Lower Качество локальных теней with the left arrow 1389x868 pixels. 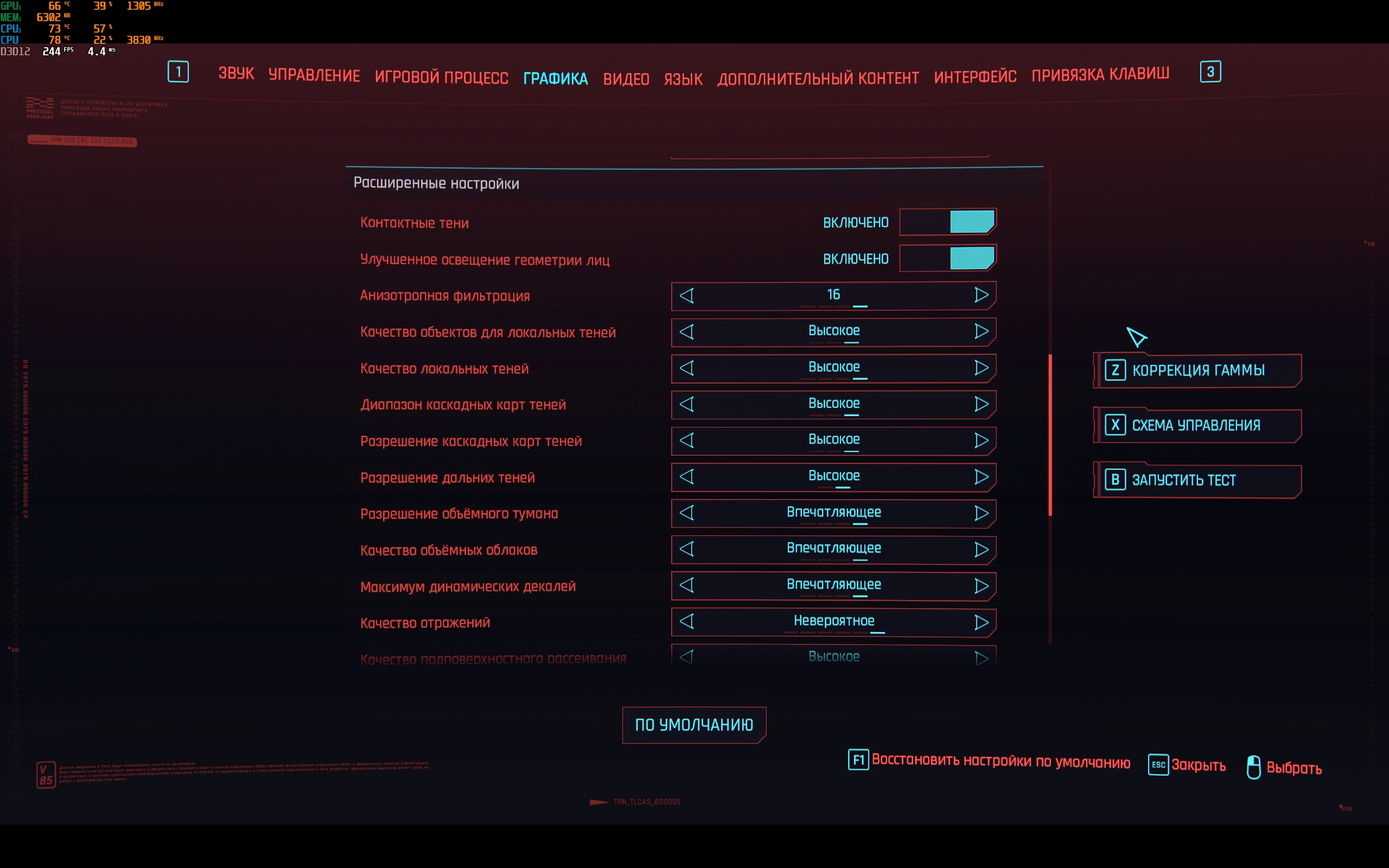click(687, 368)
